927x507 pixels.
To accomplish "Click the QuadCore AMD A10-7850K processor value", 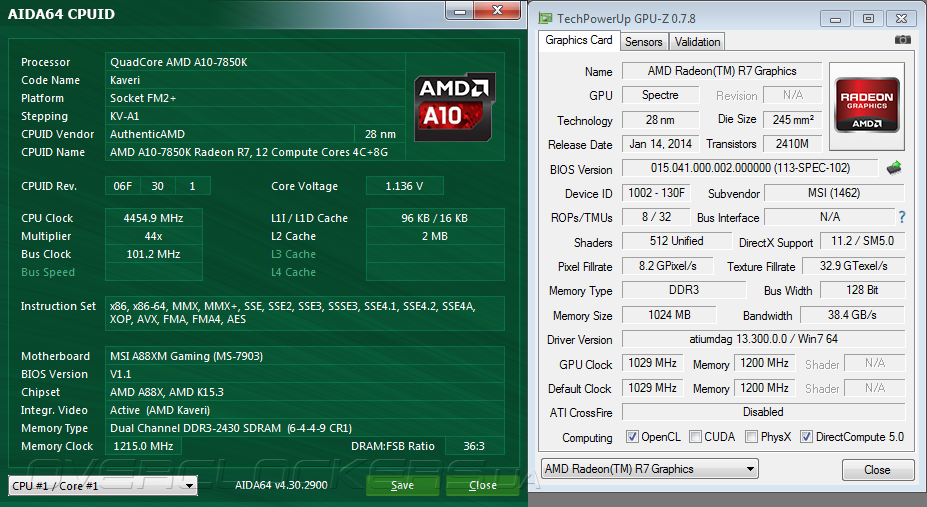I will [x=255, y=62].
